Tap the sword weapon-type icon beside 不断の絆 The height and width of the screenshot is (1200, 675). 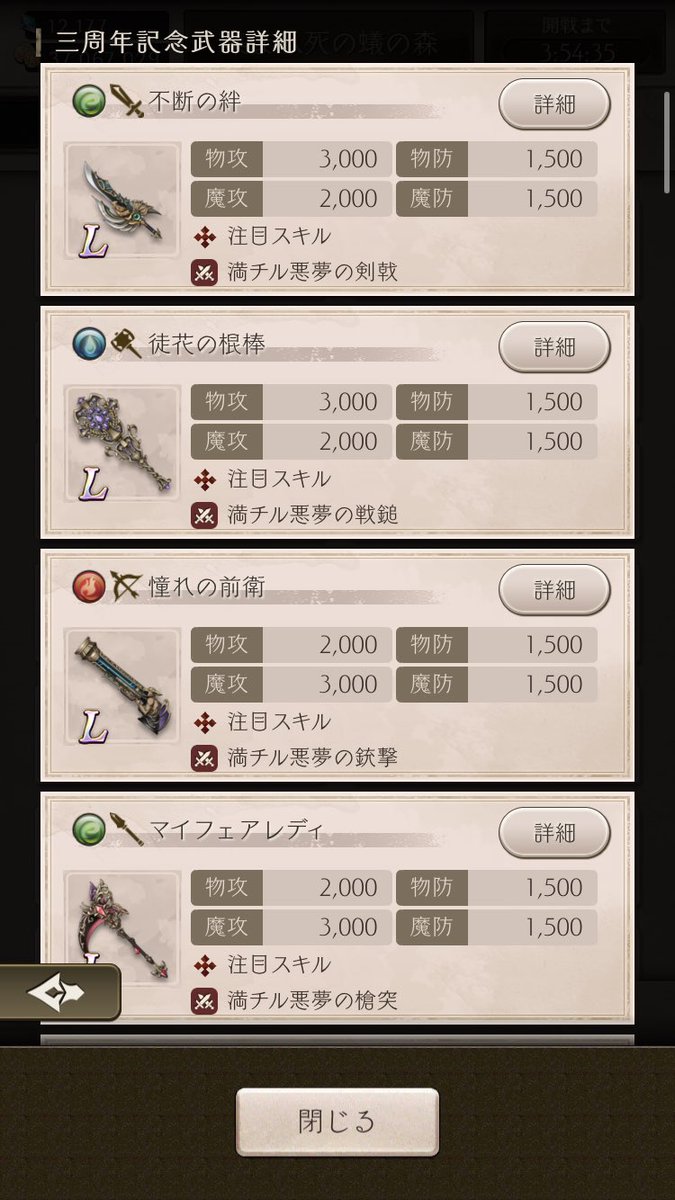pyautogui.click(x=126, y=101)
